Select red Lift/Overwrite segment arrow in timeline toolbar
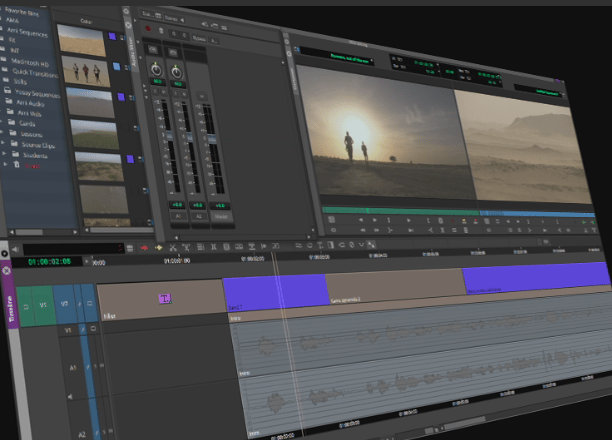Image resolution: width=612 pixels, height=440 pixels. (144, 248)
